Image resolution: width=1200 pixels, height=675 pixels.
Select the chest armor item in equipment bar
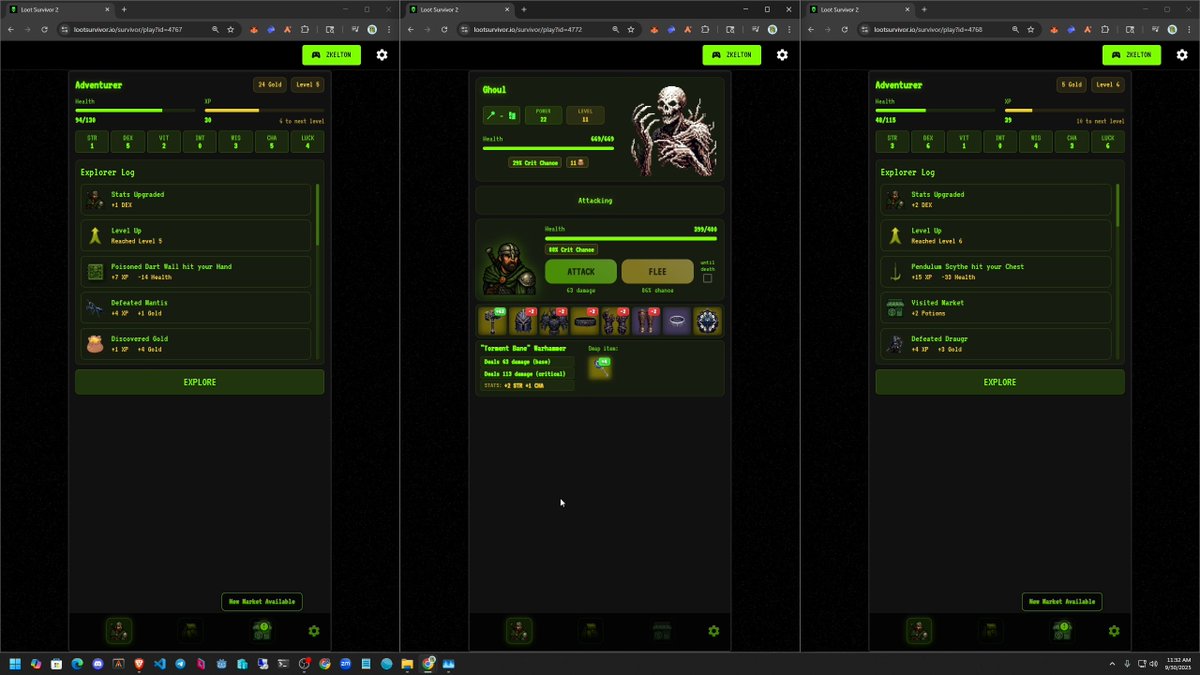pos(555,321)
